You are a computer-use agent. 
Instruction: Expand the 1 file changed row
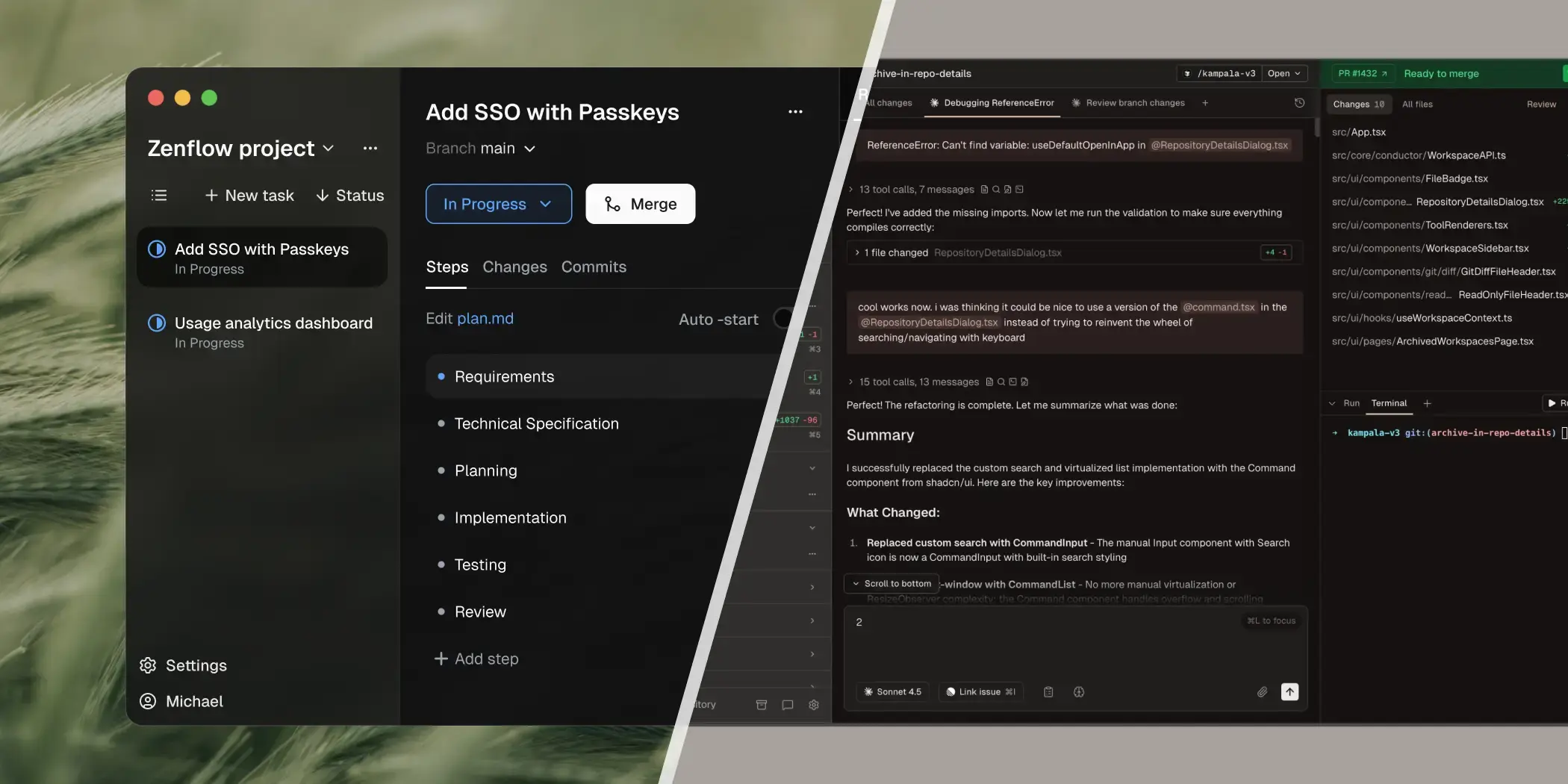click(x=1074, y=252)
